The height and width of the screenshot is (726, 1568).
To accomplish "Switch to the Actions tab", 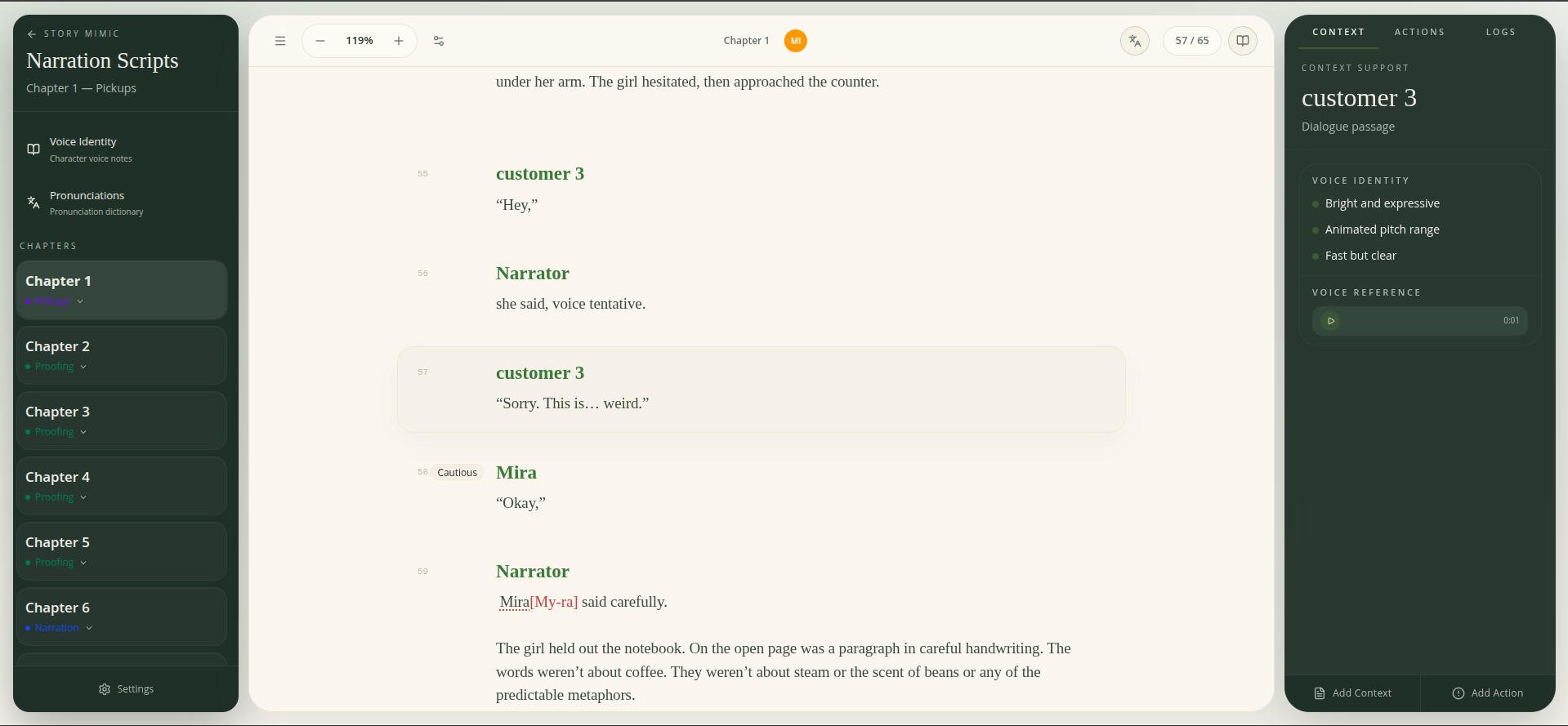I will click(x=1418, y=32).
